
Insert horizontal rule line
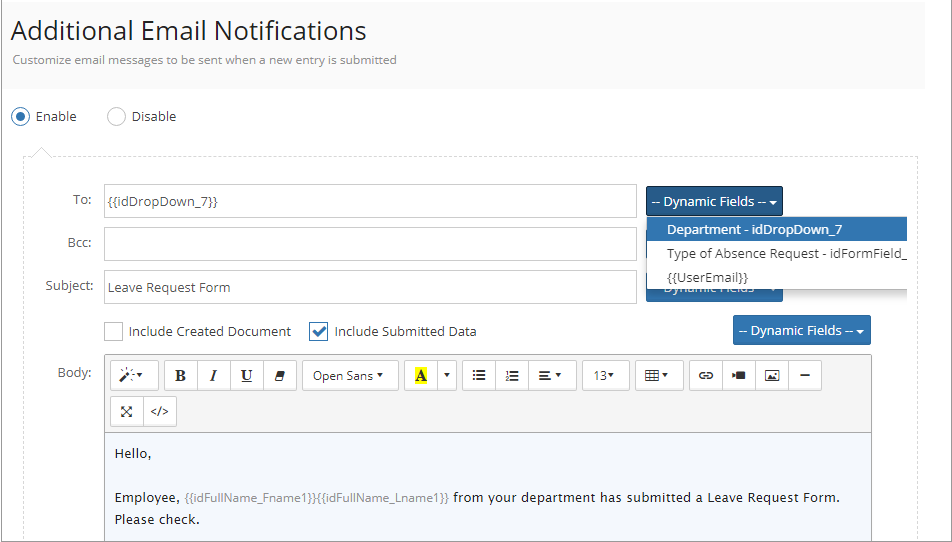coord(805,375)
